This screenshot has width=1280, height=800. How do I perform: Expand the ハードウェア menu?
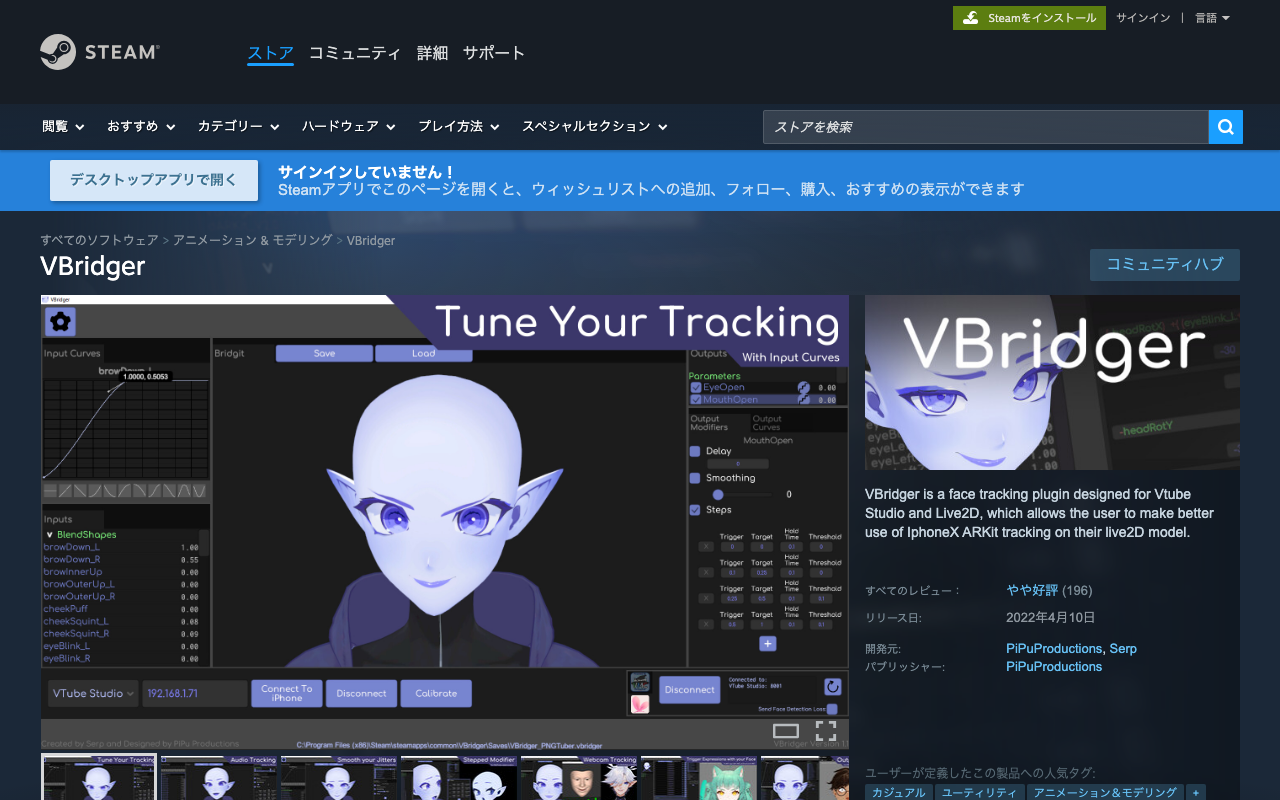point(349,127)
